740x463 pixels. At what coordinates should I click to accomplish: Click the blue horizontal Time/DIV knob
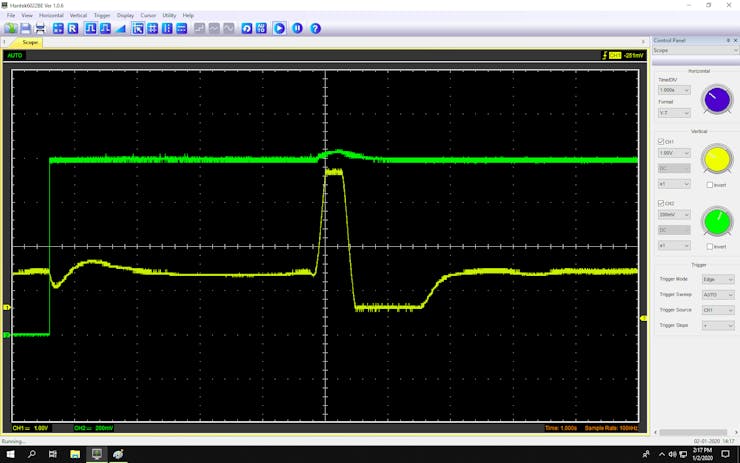coord(716,99)
